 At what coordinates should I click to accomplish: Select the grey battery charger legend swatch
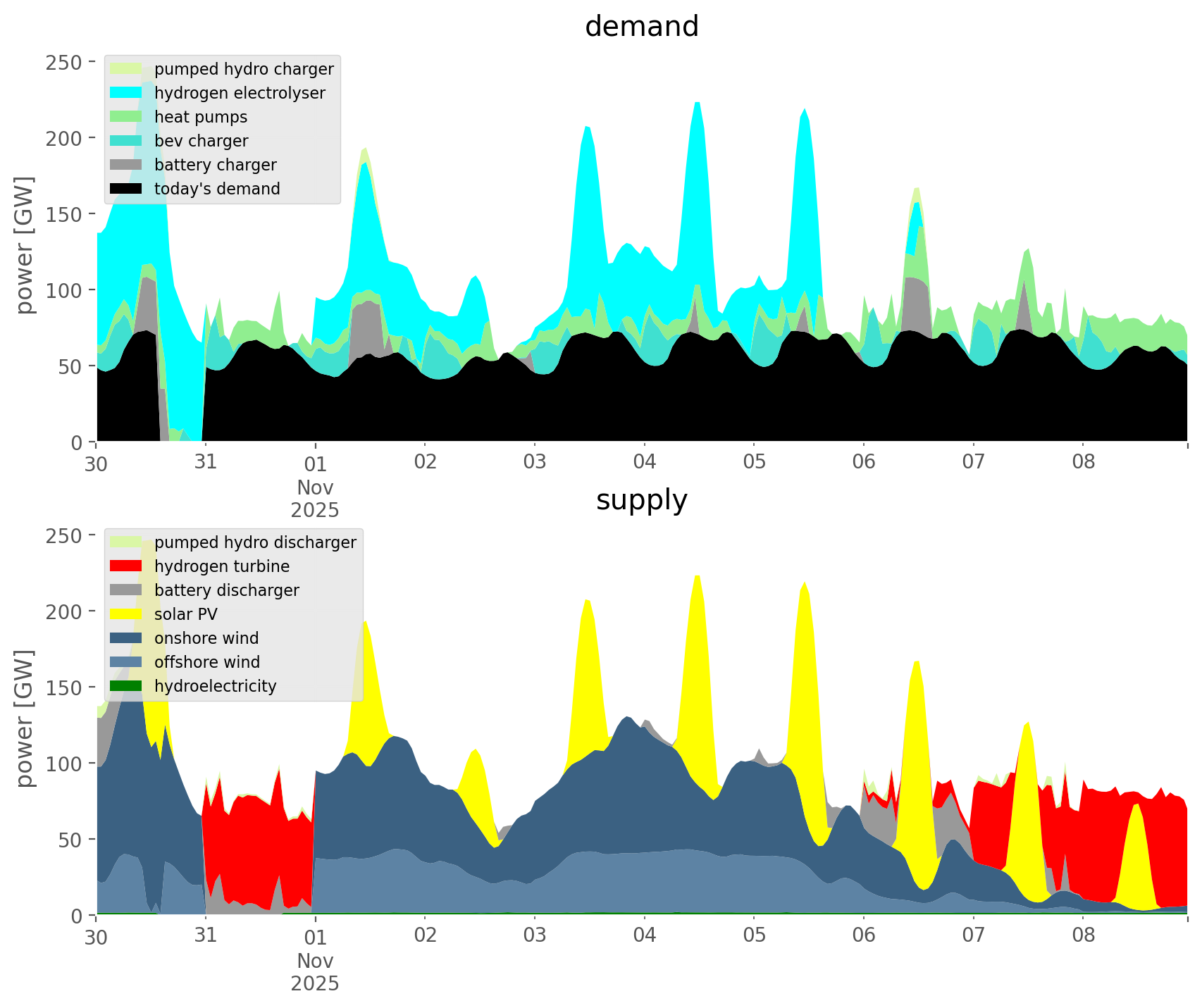tap(126, 165)
